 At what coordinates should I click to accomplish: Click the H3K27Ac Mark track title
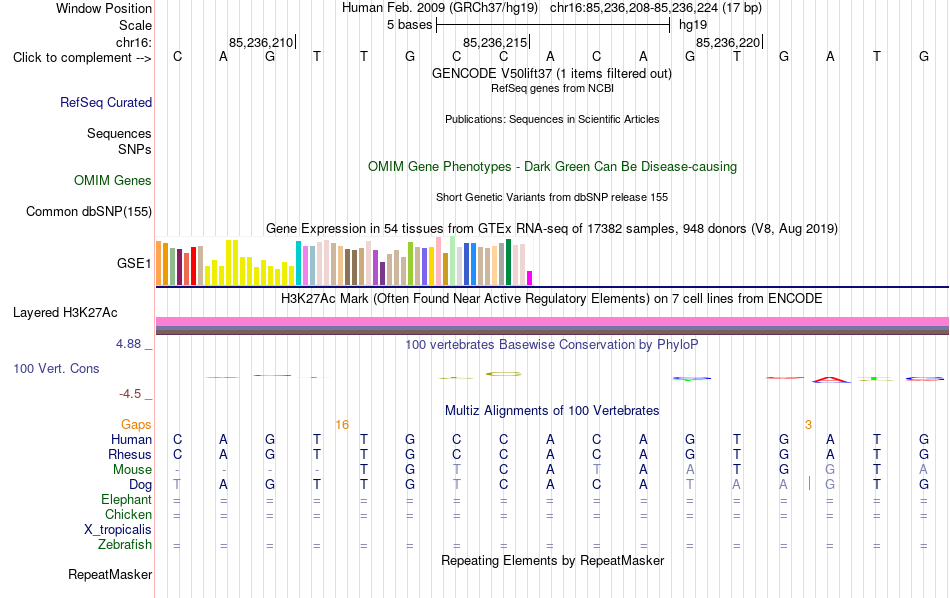[552, 299]
